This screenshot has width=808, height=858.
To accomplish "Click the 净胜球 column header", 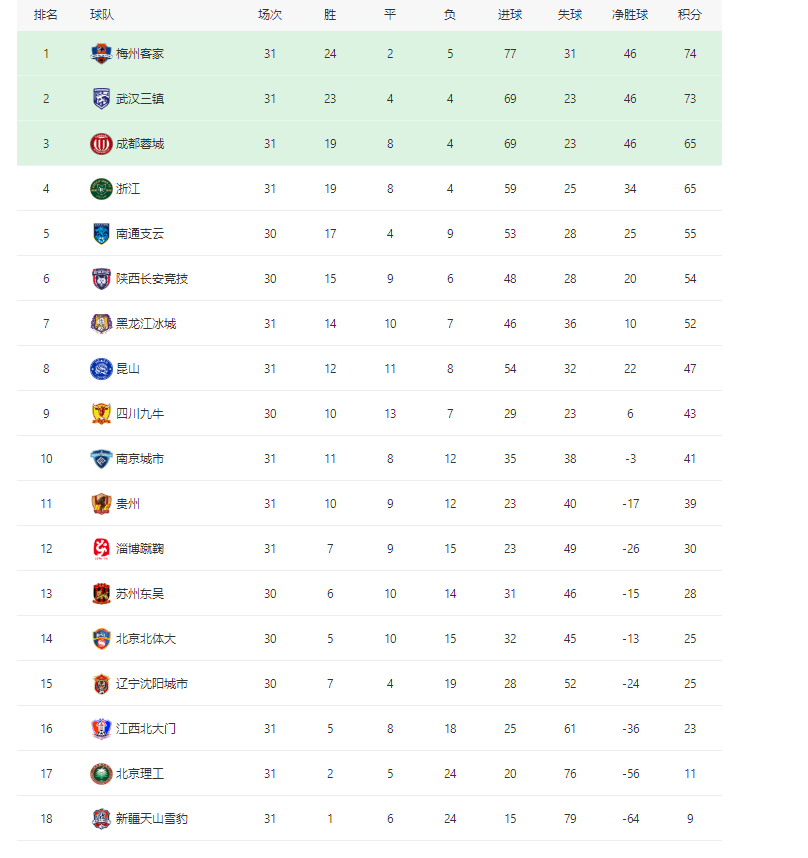I will [x=630, y=15].
